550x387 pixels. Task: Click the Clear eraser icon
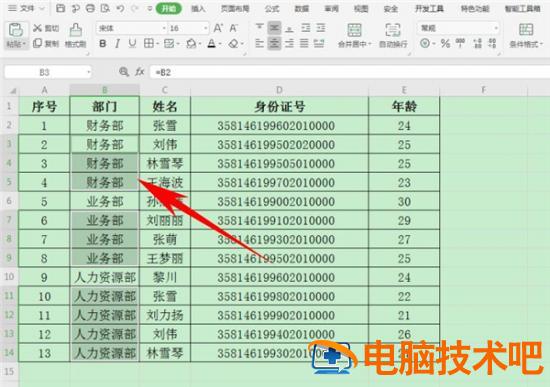tap(233, 44)
